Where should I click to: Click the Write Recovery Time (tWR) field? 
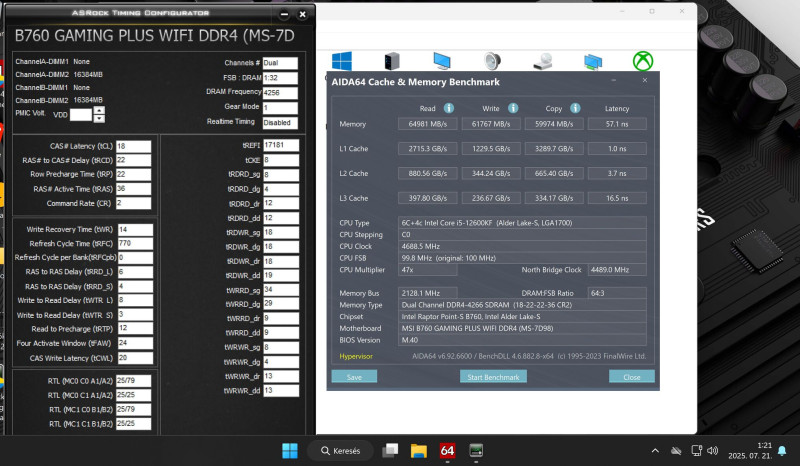(135, 230)
